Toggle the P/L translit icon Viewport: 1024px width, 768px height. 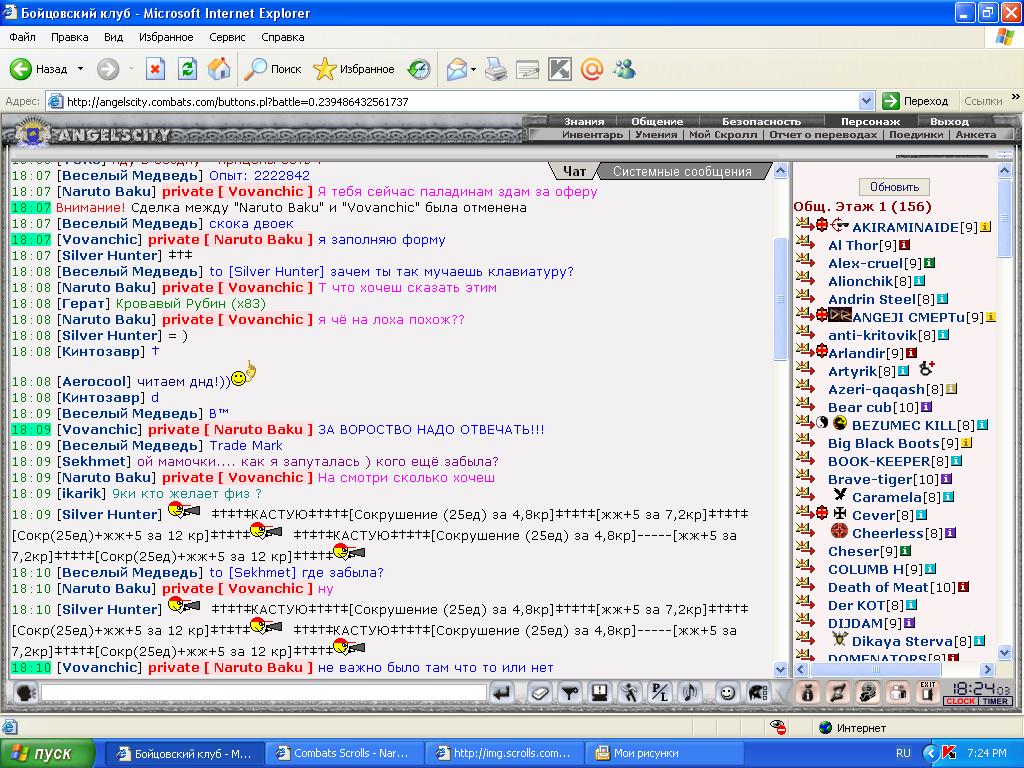(660, 693)
